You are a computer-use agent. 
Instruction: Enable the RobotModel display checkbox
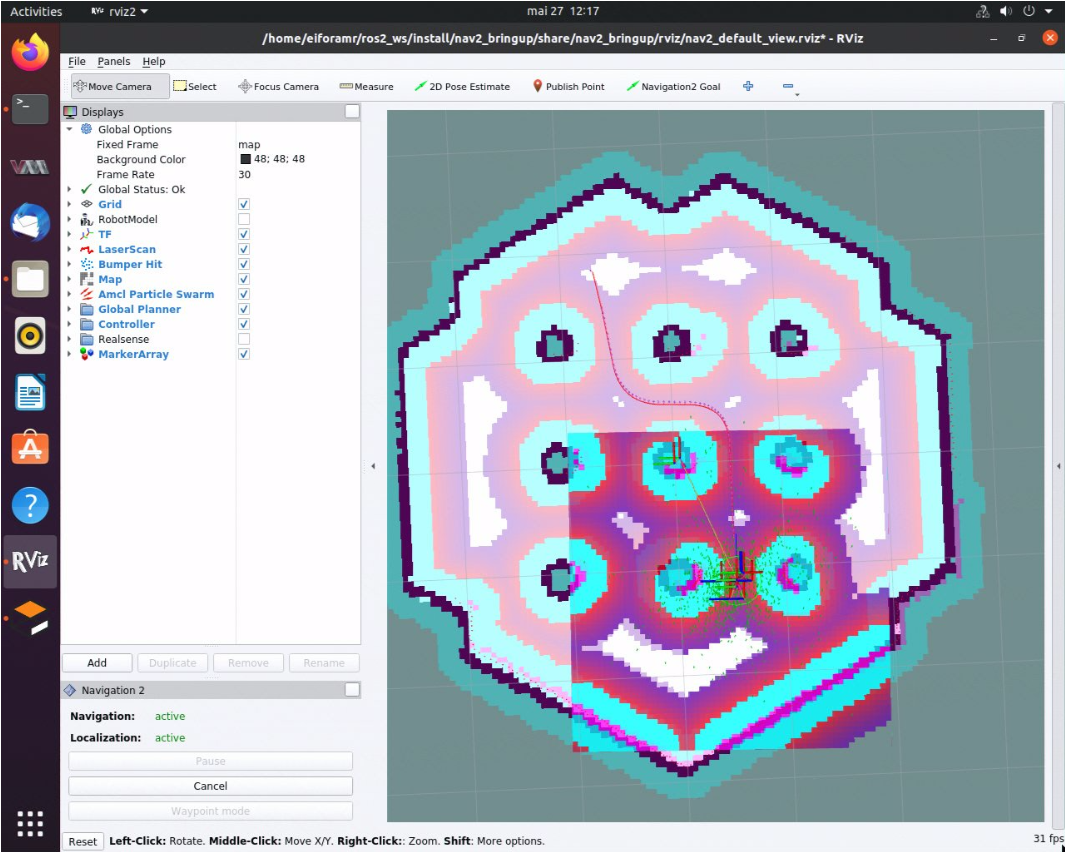click(244, 219)
